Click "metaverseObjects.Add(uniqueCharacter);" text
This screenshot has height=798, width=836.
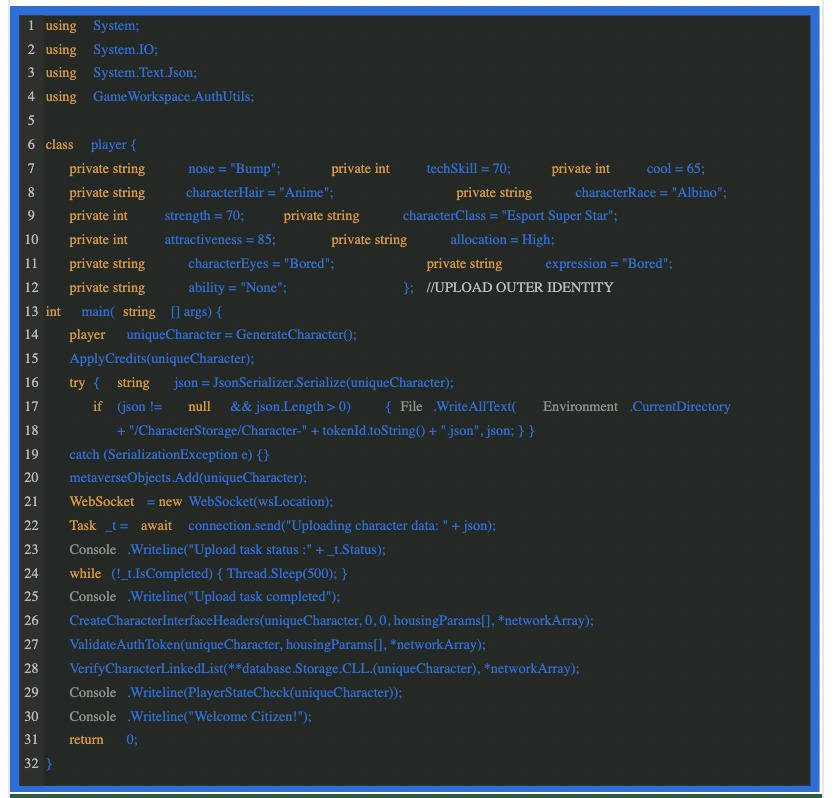point(188,477)
